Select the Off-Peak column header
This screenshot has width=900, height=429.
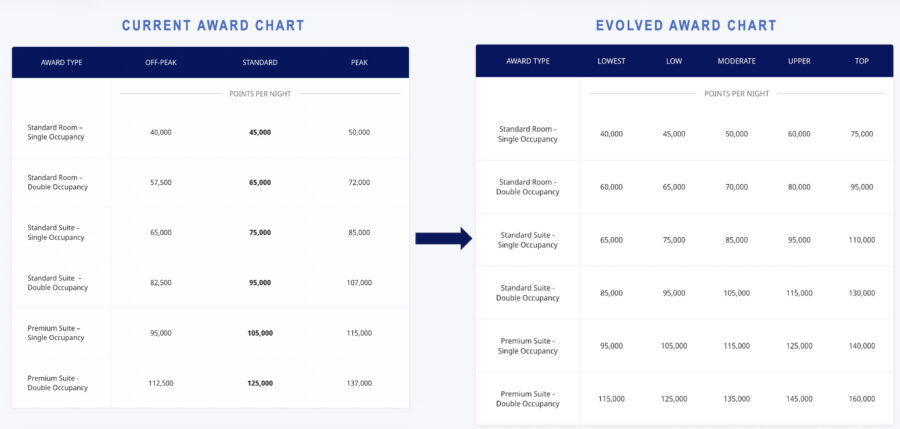160,62
